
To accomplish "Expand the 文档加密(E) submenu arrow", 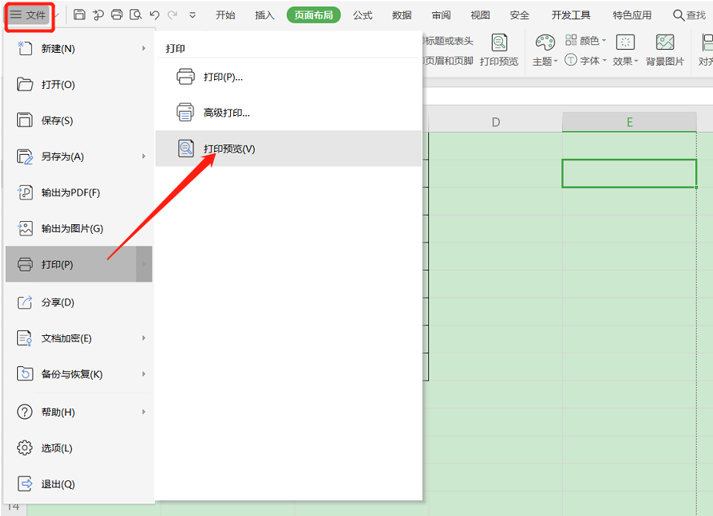I will click(144, 338).
